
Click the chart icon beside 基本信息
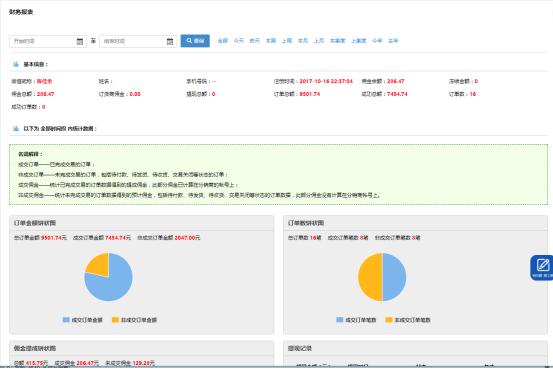click(x=16, y=64)
